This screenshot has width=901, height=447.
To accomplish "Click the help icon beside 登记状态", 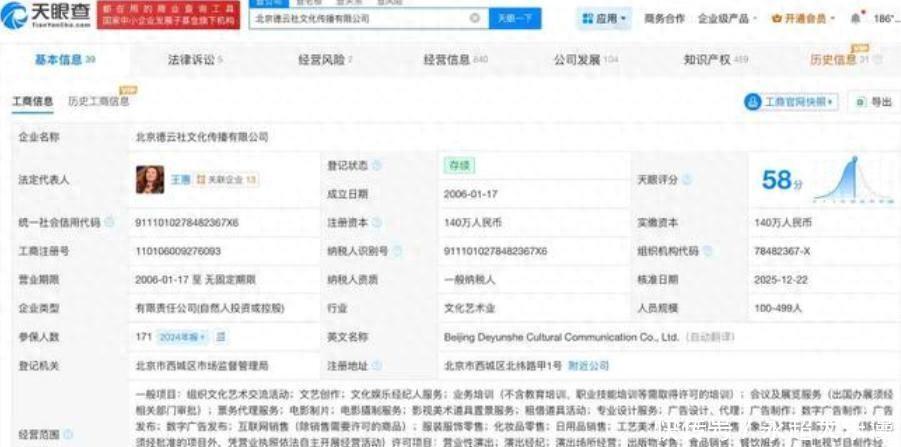I will click(x=377, y=165).
